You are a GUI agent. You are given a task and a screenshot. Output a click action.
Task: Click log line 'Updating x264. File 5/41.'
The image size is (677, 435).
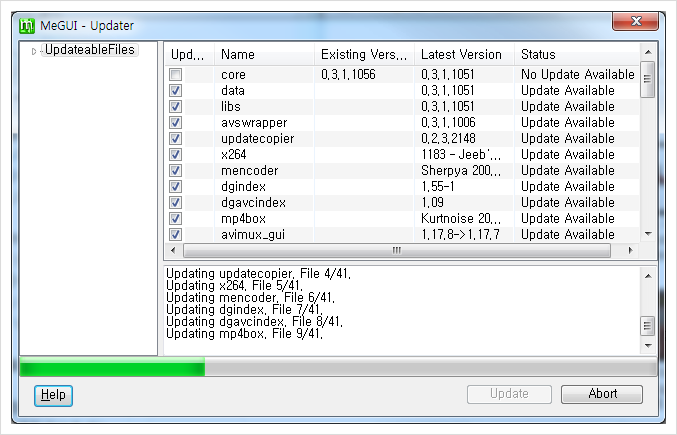[x=234, y=286]
